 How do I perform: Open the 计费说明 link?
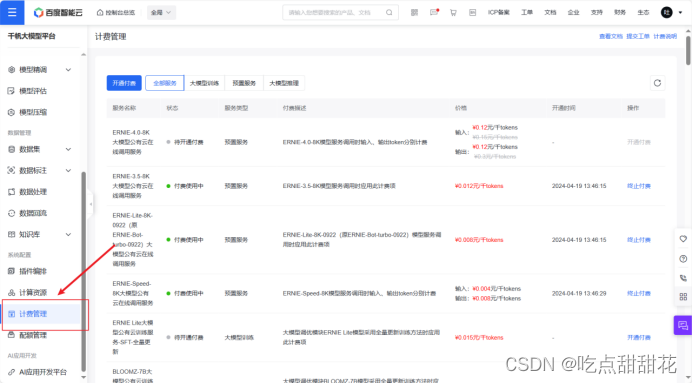[x=665, y=36]
